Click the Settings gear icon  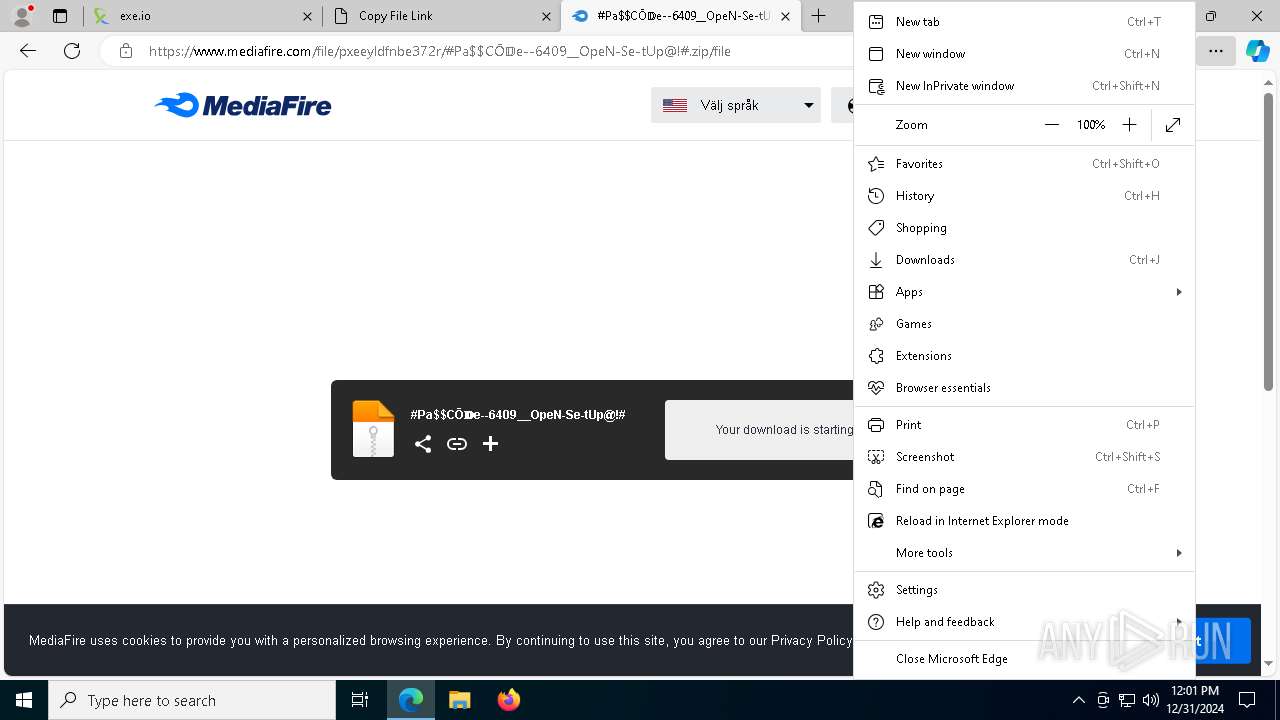[876, 590]
